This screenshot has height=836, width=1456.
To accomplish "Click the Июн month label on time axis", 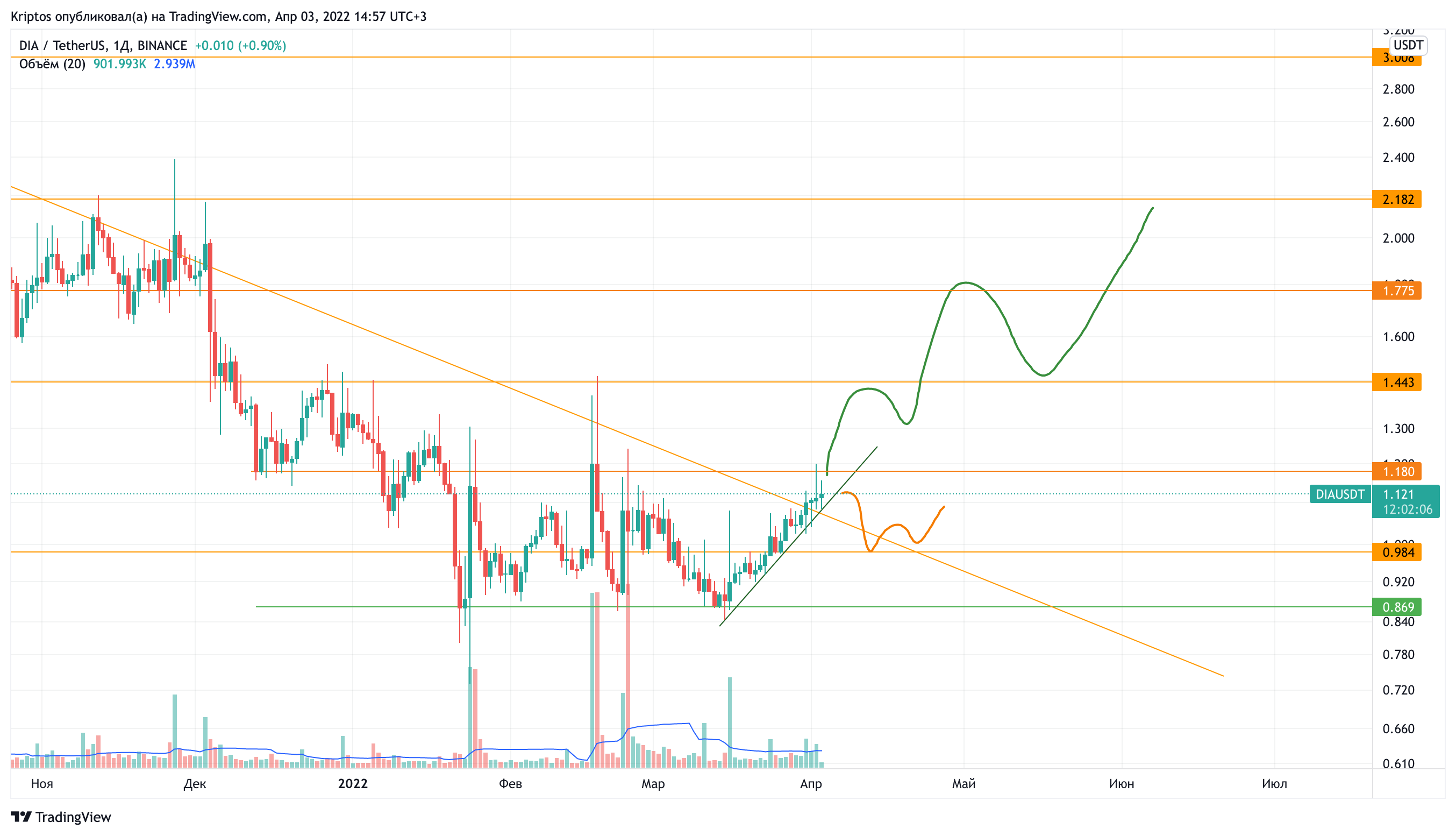I will click(x=1122, y=784).
